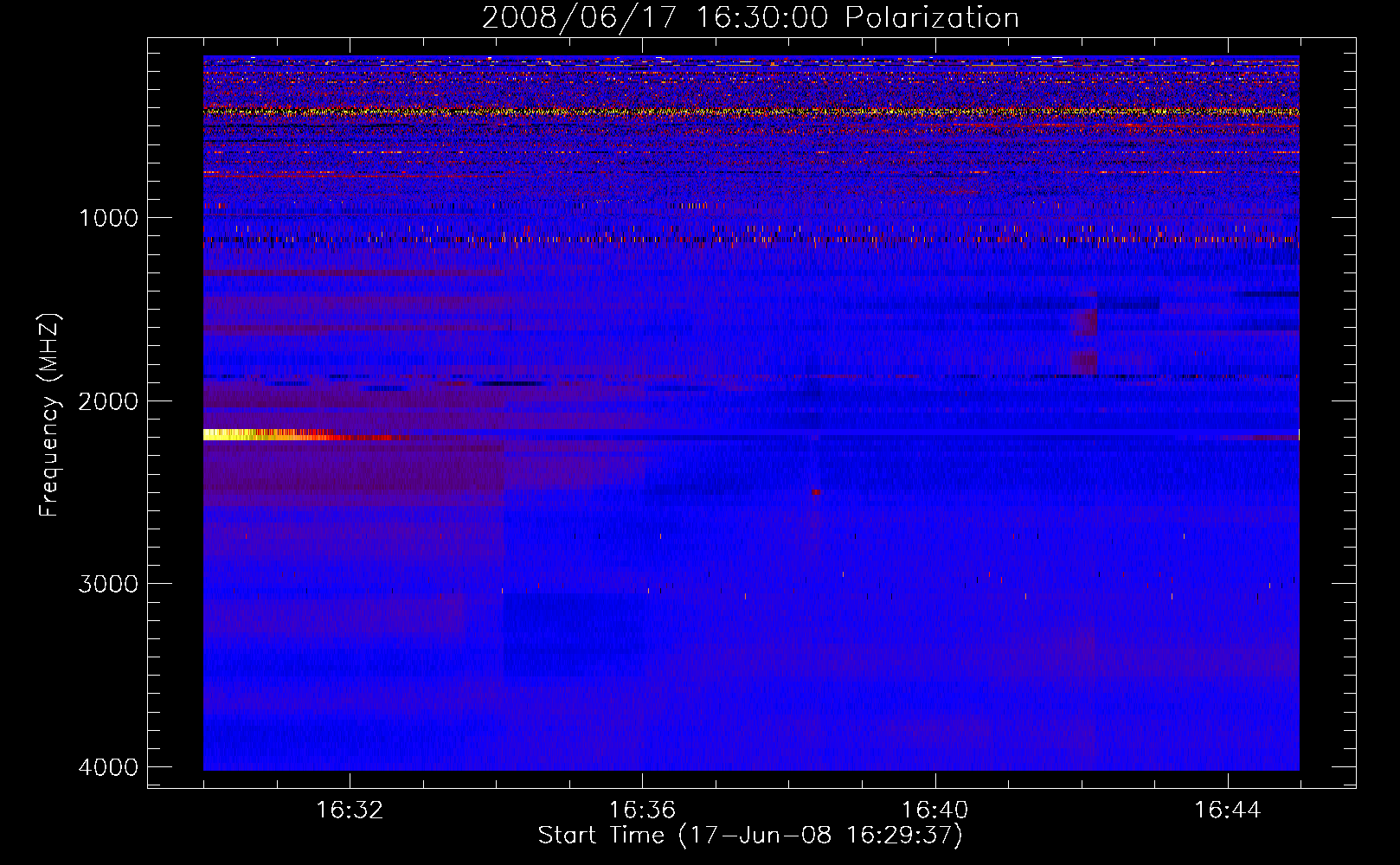Click the 'Frequency (MHZ)' axis label
1400x865 pixels.
[x=50, y=415]
